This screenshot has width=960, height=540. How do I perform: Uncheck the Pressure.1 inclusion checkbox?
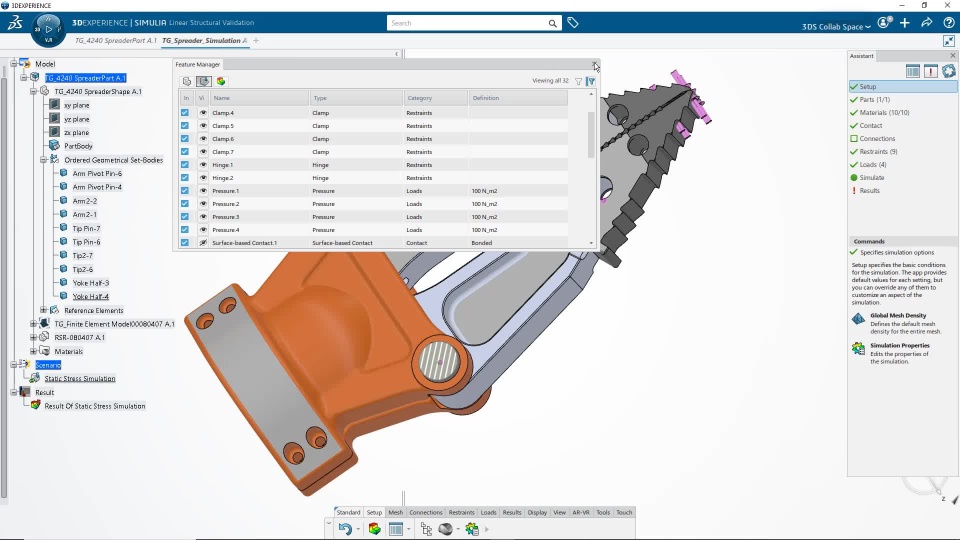tap(185, 190)
